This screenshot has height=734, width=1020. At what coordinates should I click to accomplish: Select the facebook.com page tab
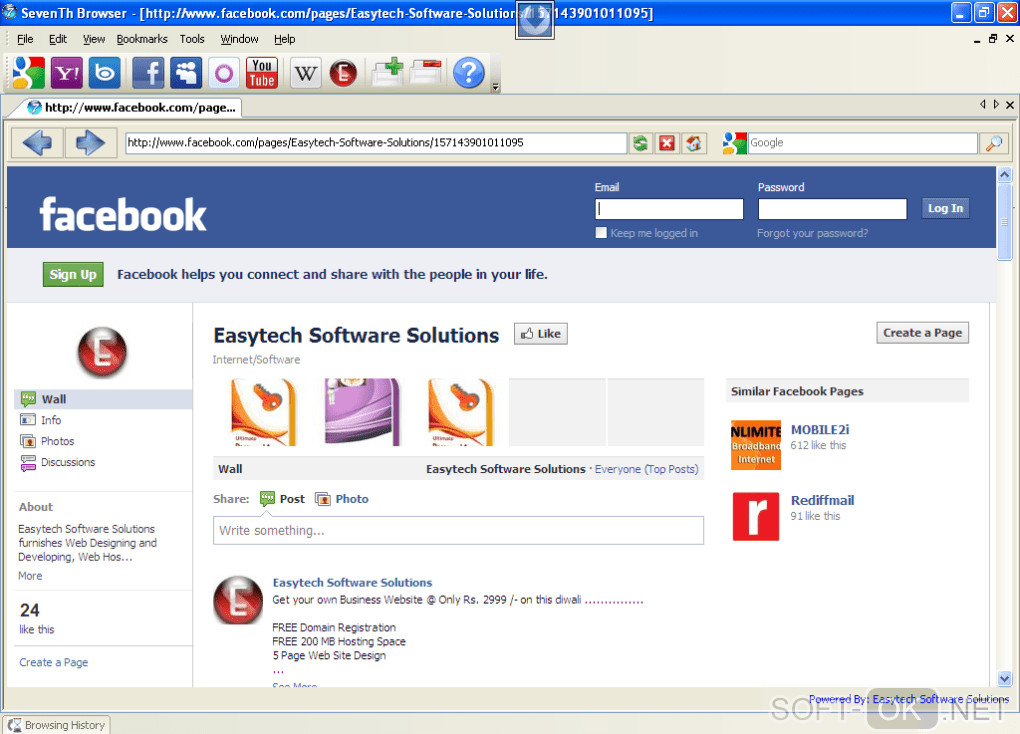129,107
